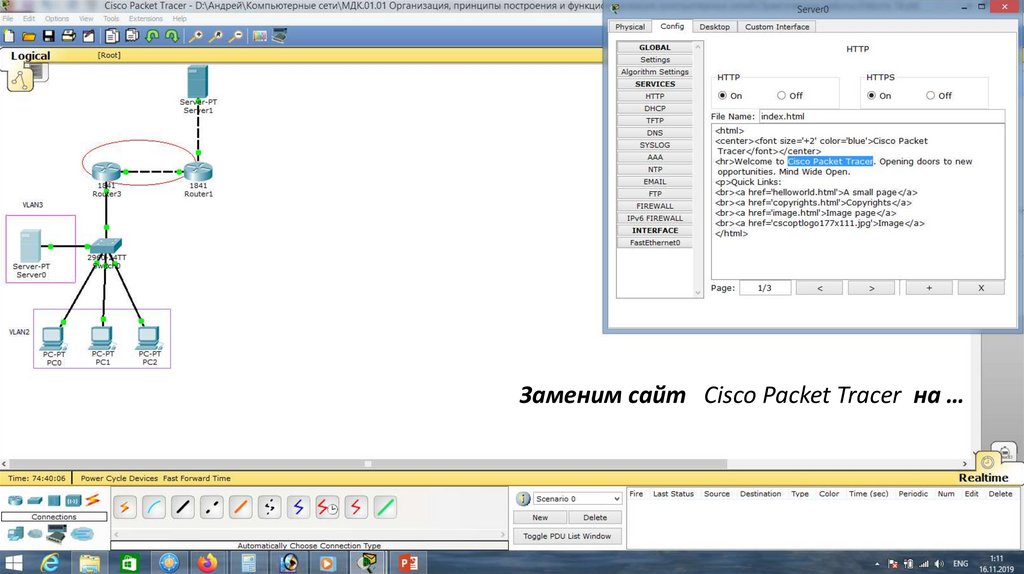Set HTTP service to Off
The width and height of the screenshot is (1024, 574).
tap(781, 95)
